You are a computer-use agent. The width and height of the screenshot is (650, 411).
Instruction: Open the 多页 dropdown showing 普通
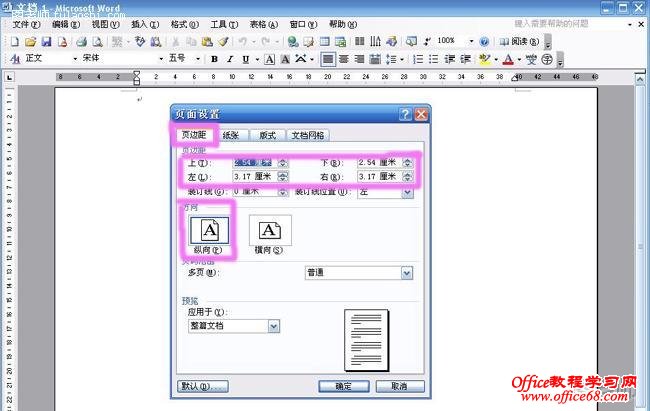point(406,273)
